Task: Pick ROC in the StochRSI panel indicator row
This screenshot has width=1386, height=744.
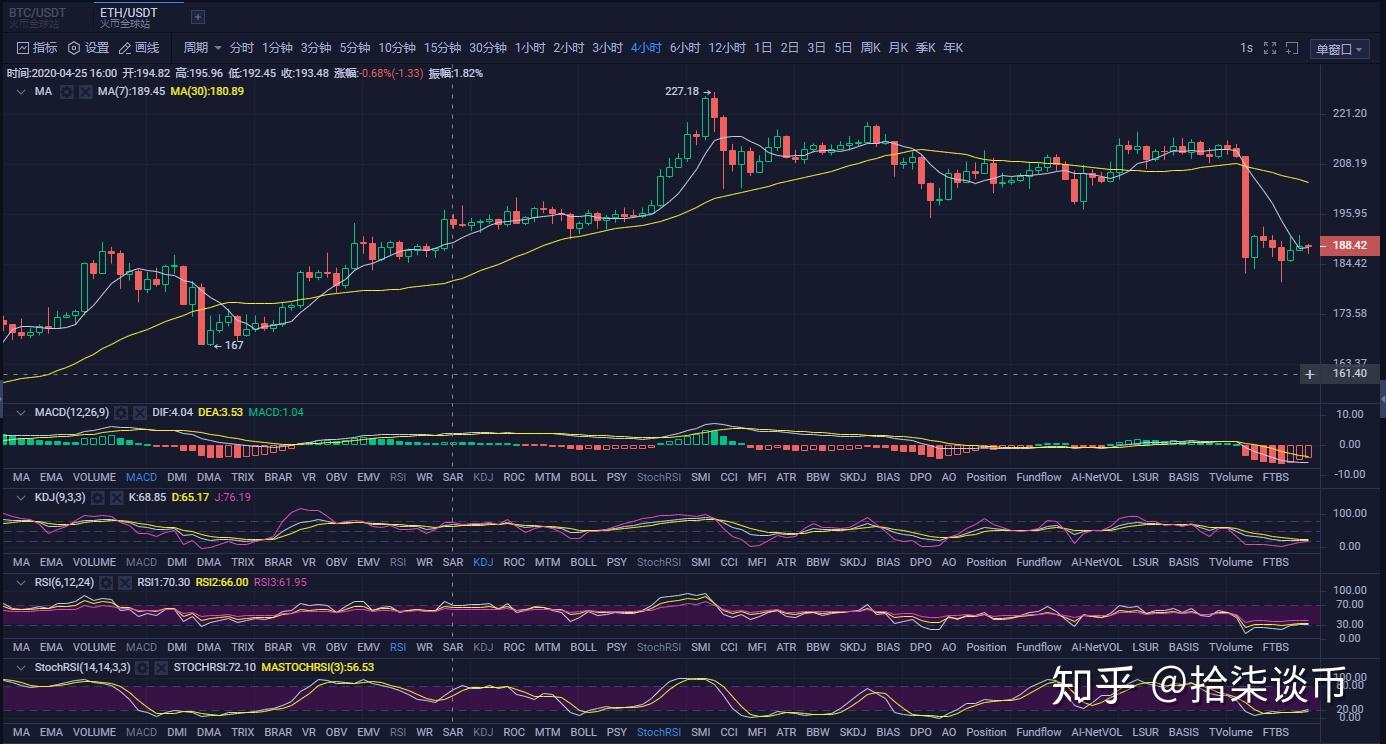Action: (x=514, y=732)
